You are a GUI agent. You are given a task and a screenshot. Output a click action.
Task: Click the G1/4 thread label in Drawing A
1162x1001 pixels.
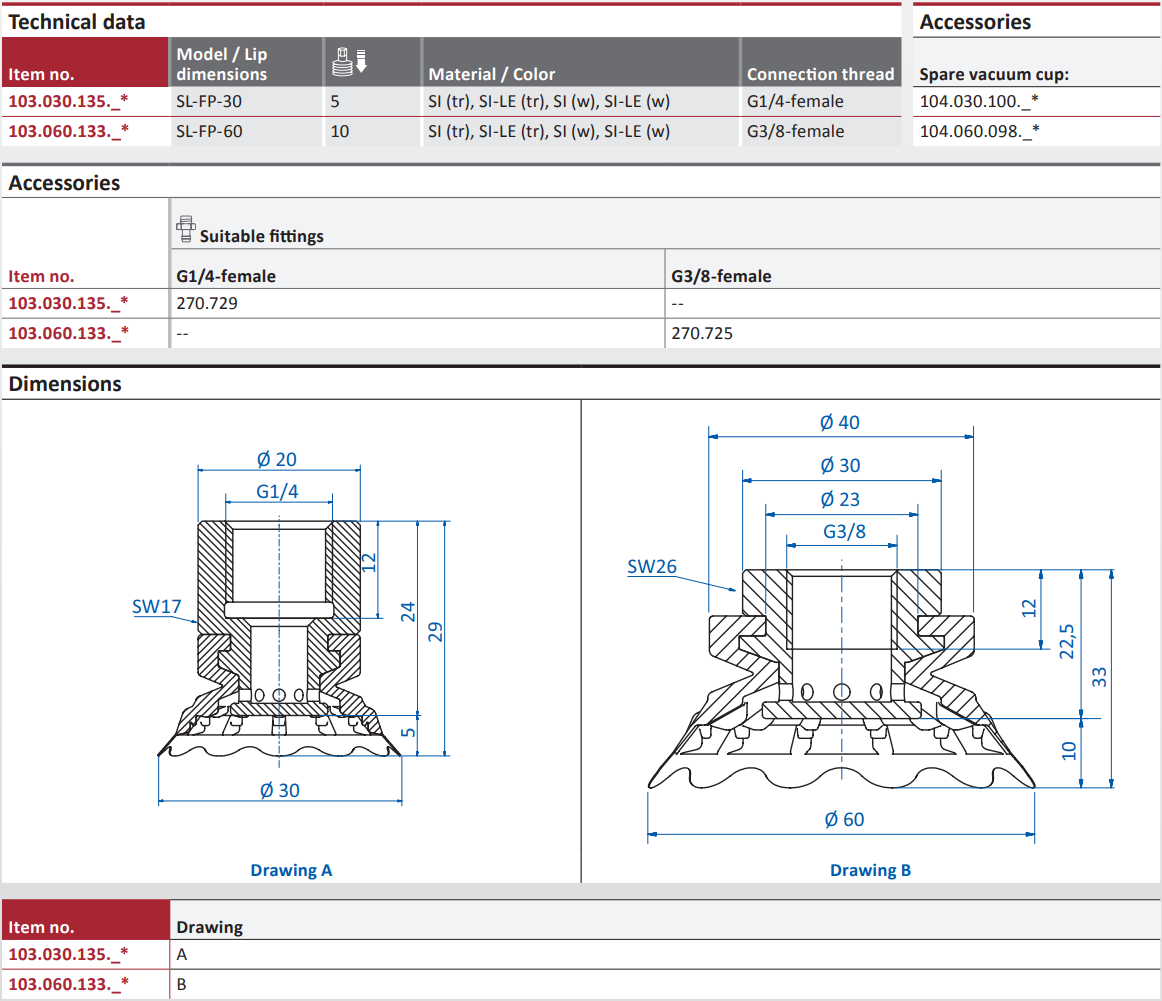pyautogui.click(x=277, y=491)
